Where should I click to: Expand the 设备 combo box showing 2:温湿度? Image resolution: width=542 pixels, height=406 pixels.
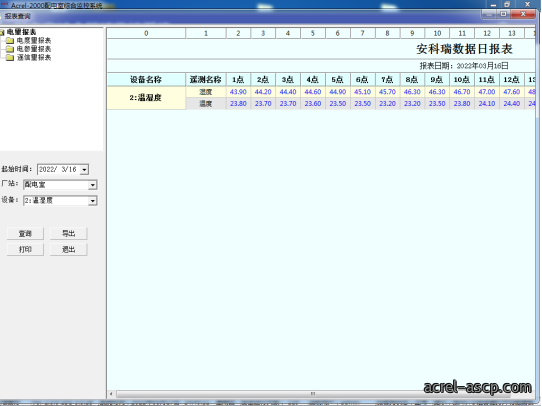92,201
